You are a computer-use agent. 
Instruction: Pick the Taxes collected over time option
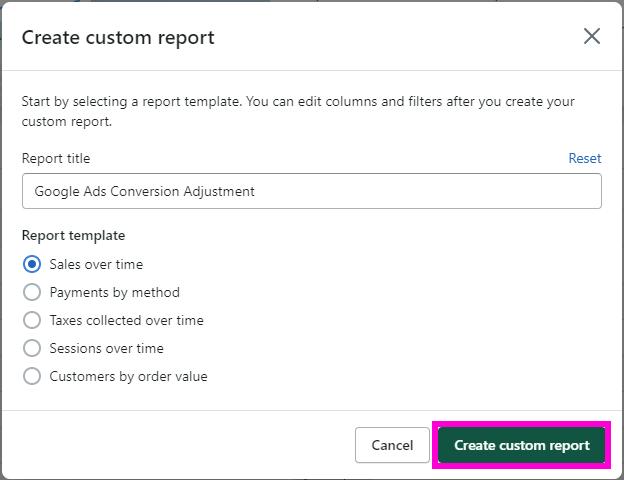tap(32, 320)
